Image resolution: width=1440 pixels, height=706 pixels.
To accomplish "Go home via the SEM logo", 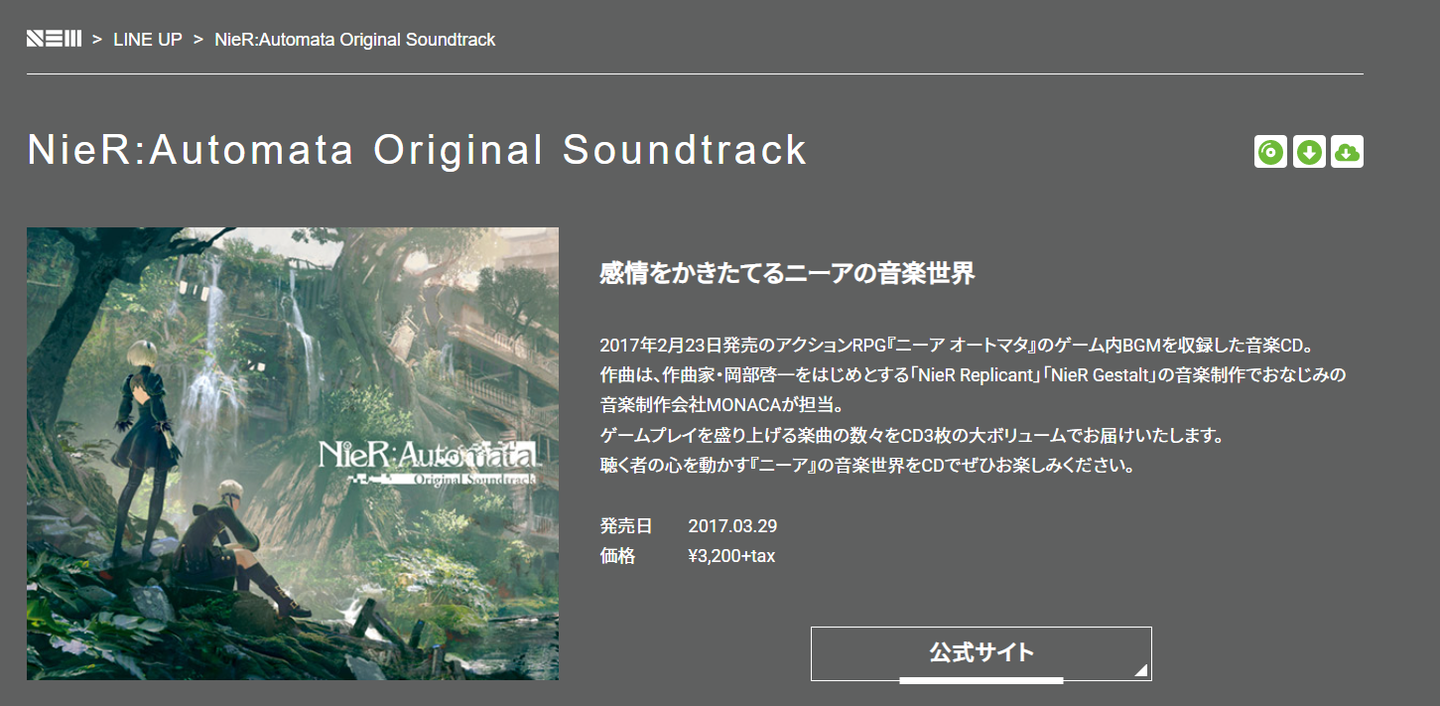I will (54, 40).
